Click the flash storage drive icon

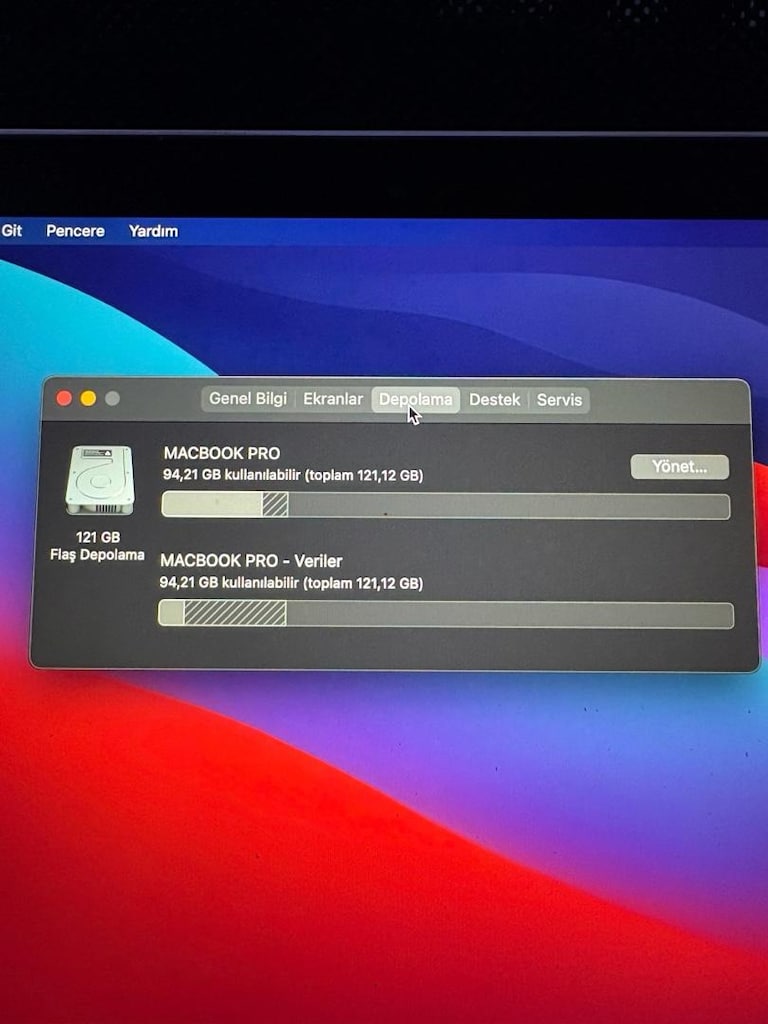tap(100, 480)
